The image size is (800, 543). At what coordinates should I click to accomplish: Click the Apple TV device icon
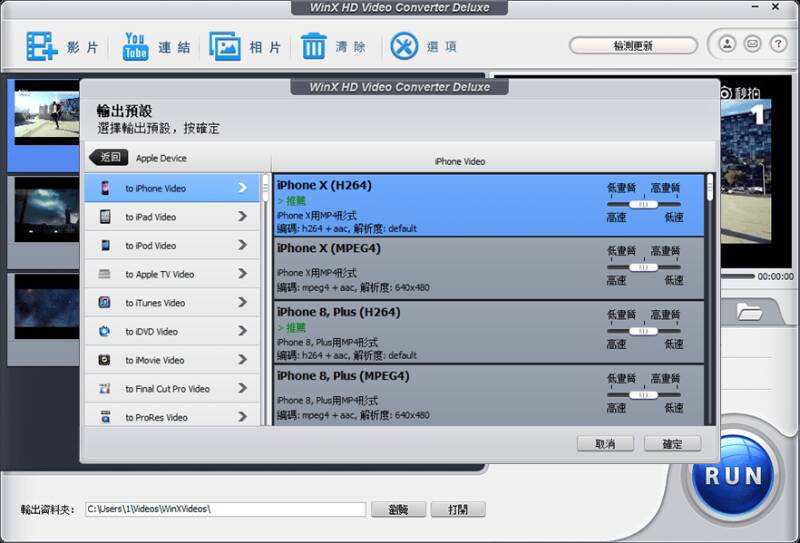pyautogui.click(x=105, y=274)
